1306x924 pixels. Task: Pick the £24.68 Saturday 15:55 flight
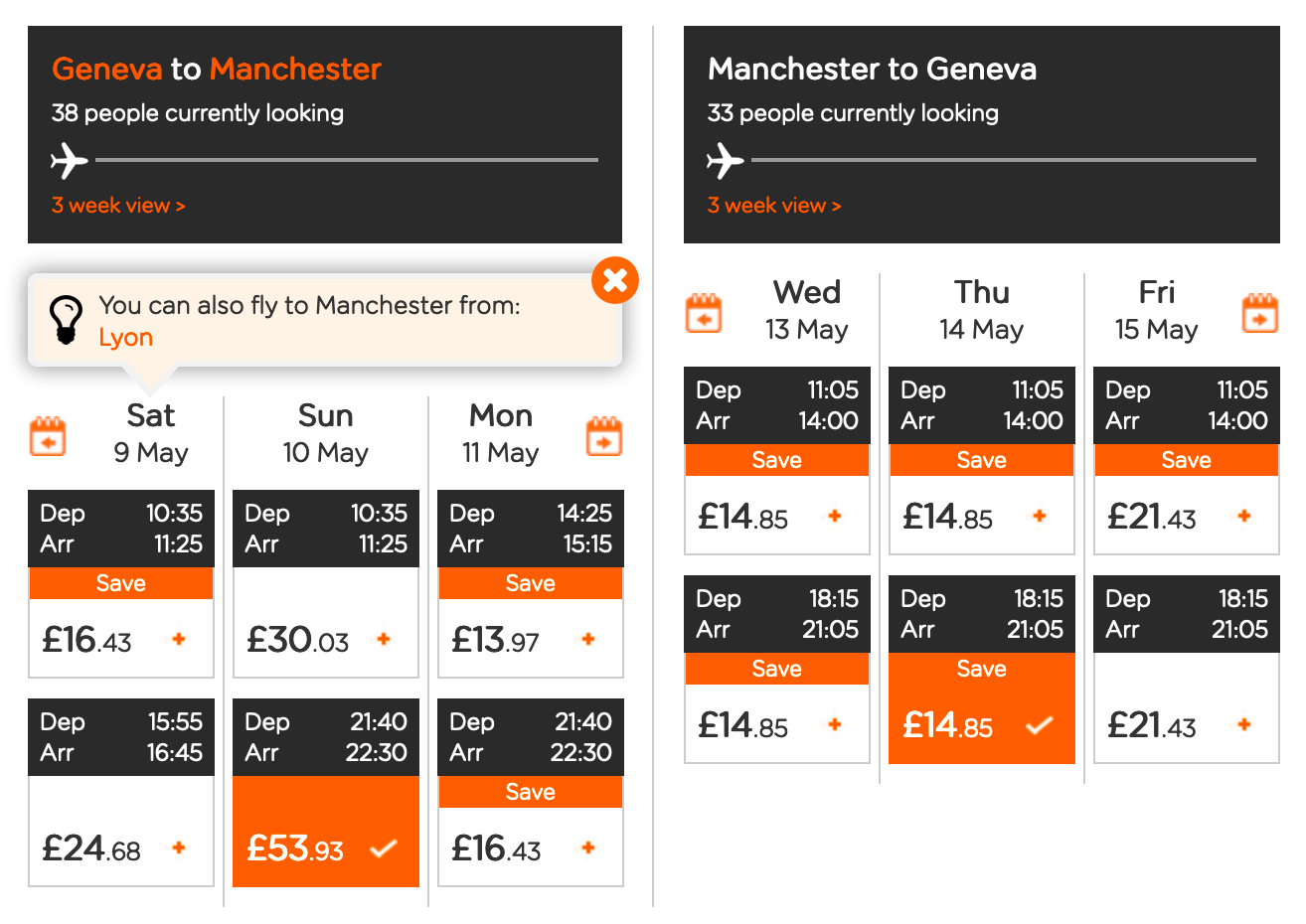pyautogui.click(x=121, y=847)
